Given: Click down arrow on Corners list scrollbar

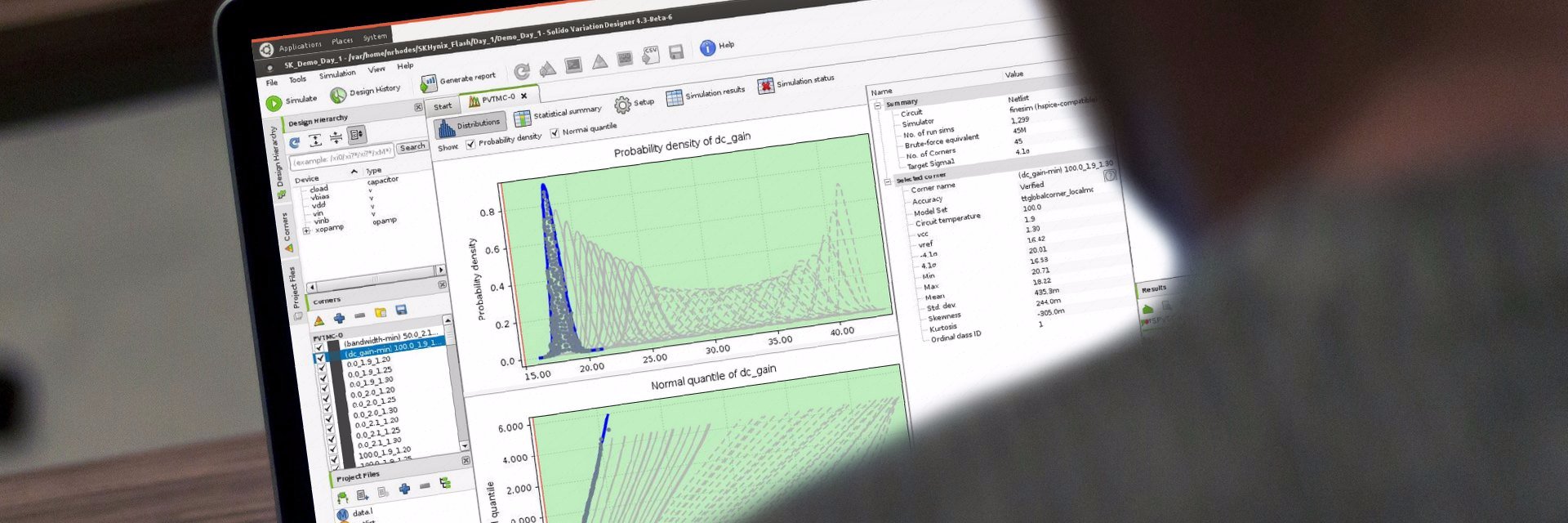Looking at the screenshot, I should (x=465, y=446).
